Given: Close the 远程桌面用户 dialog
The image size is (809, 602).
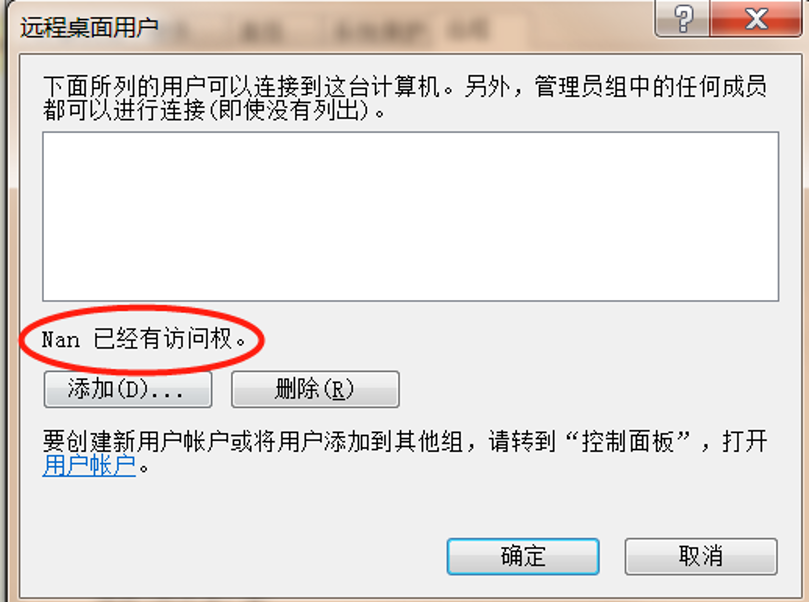Looking at the screenshot, I should 756,19.
